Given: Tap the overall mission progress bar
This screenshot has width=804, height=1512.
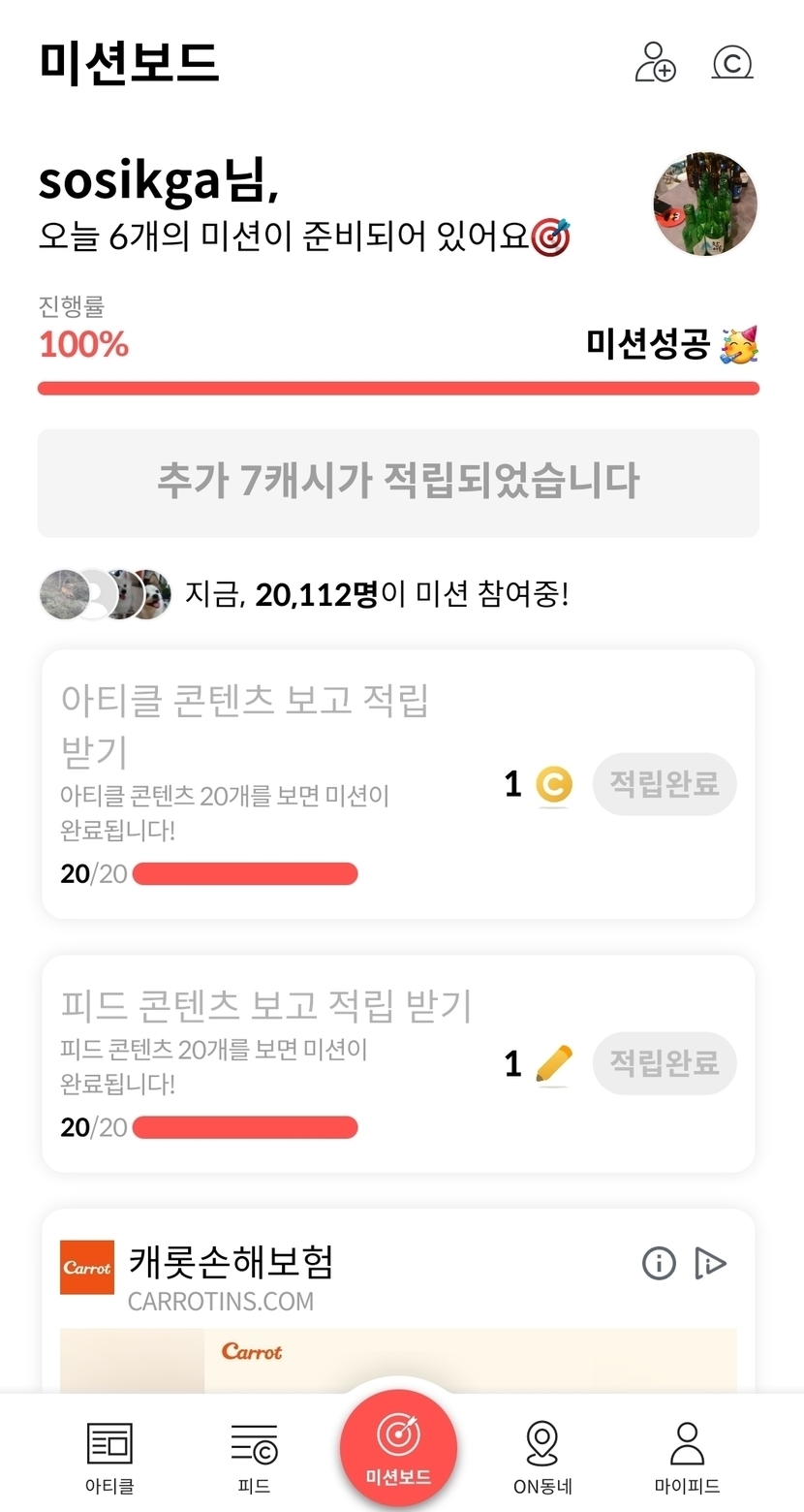Looking at the screenshot, I should click(x=398, y=389).
